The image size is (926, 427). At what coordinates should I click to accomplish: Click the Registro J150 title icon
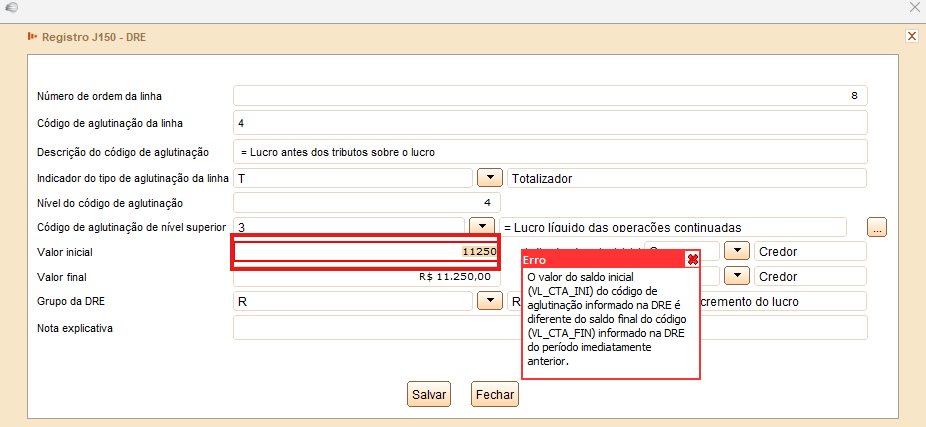tap(32, 37)
